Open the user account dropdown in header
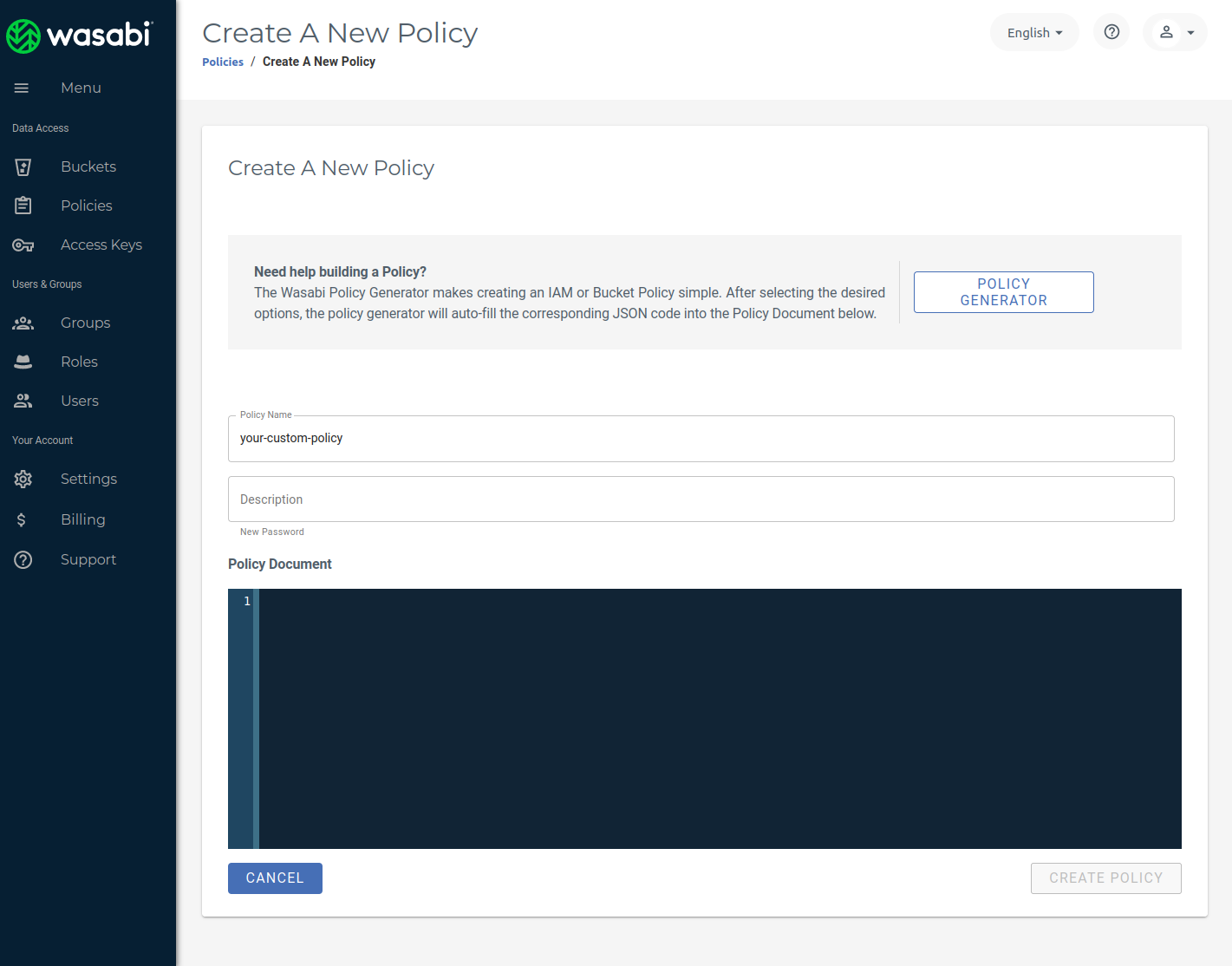Screen dimensions: 1232x966 (x=1175, y=32)
